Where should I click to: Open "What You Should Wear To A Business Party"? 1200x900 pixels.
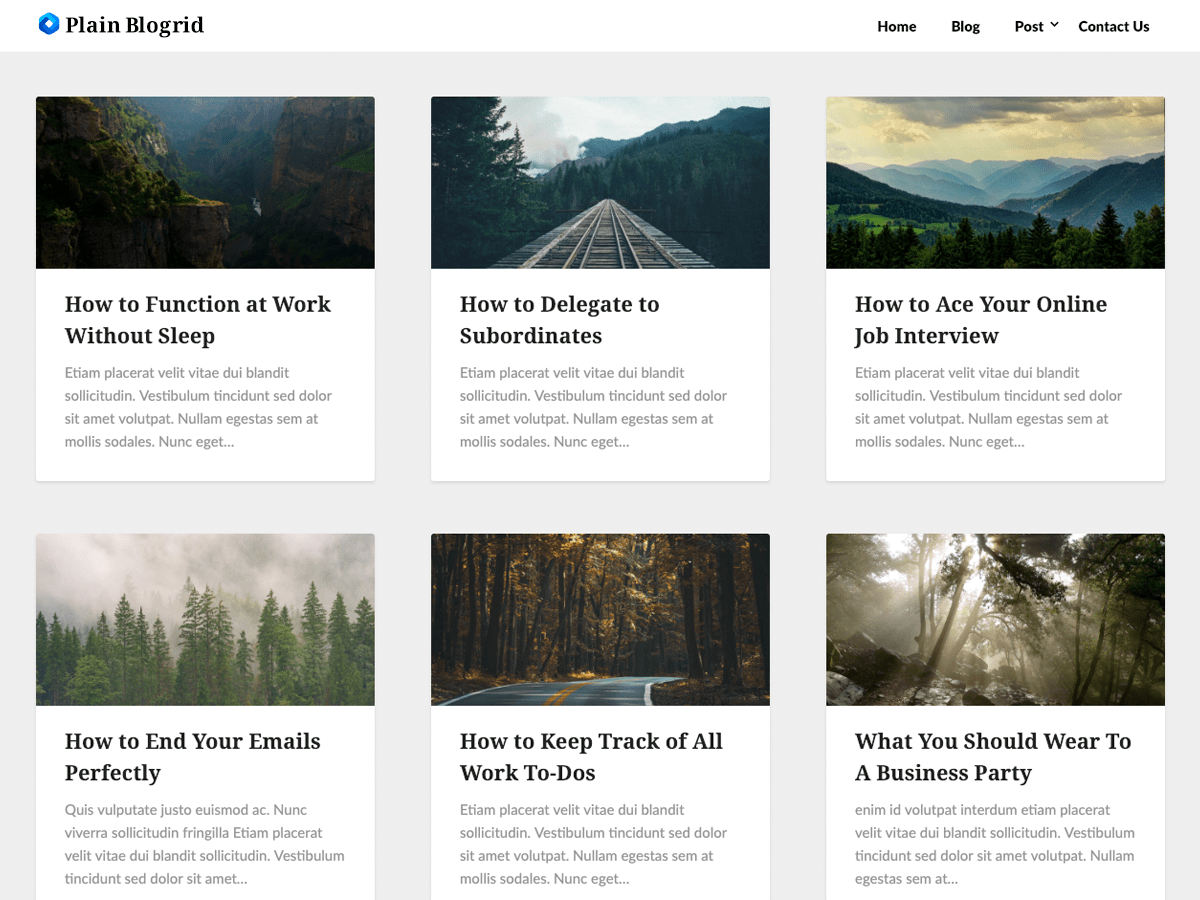coord(992,756)
